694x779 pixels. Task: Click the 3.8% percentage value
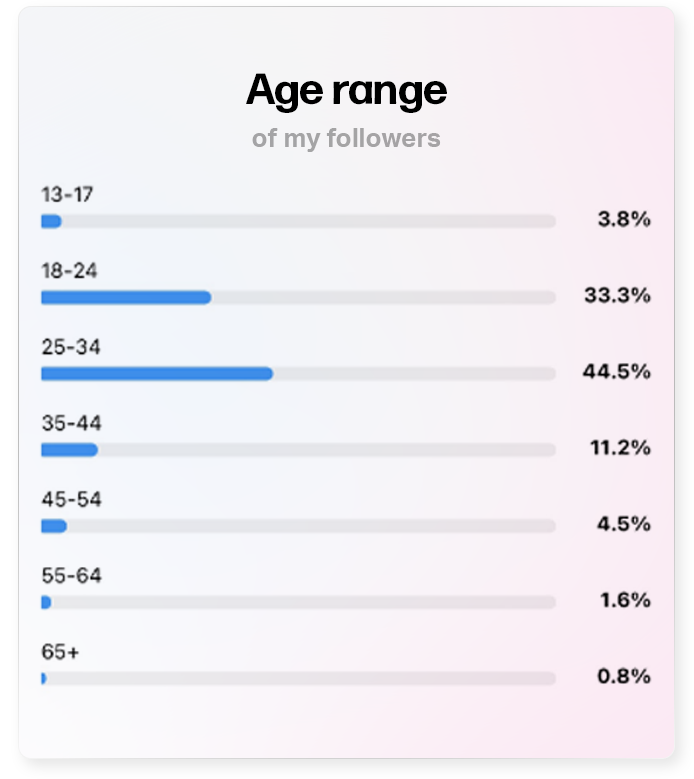(624, 219)
